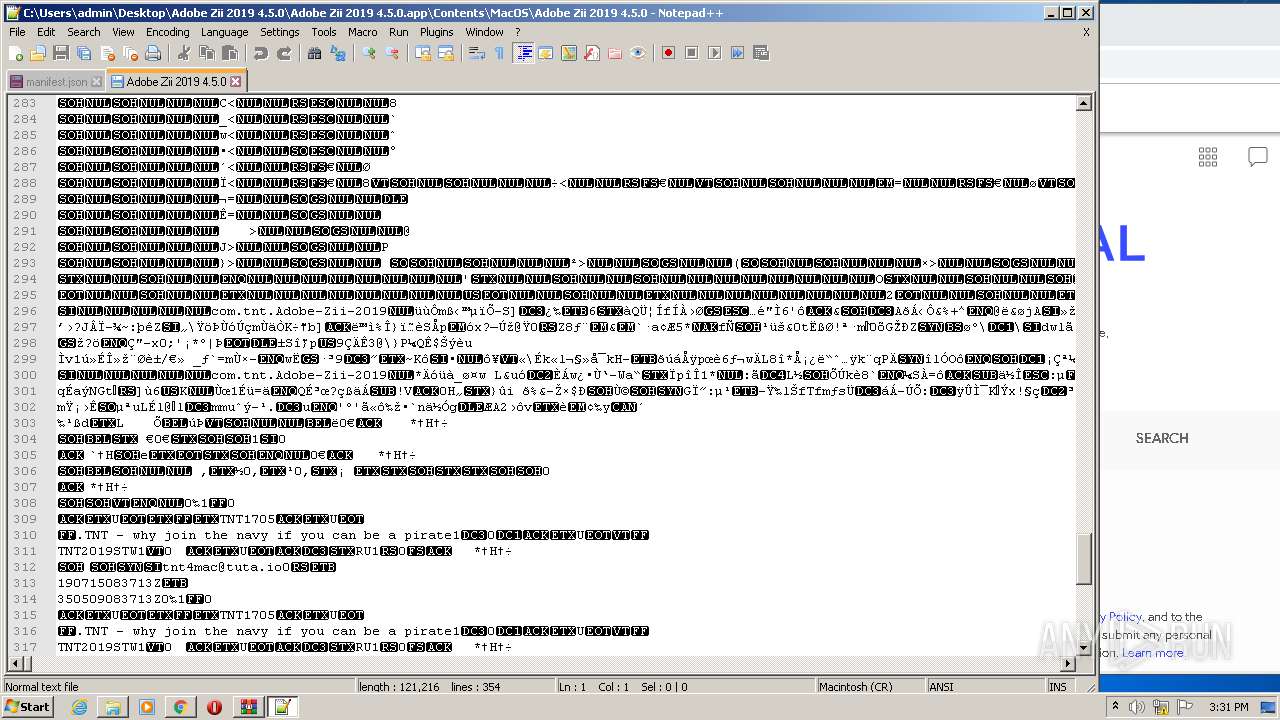Click the Start button on taskbar

pos(27,707)
